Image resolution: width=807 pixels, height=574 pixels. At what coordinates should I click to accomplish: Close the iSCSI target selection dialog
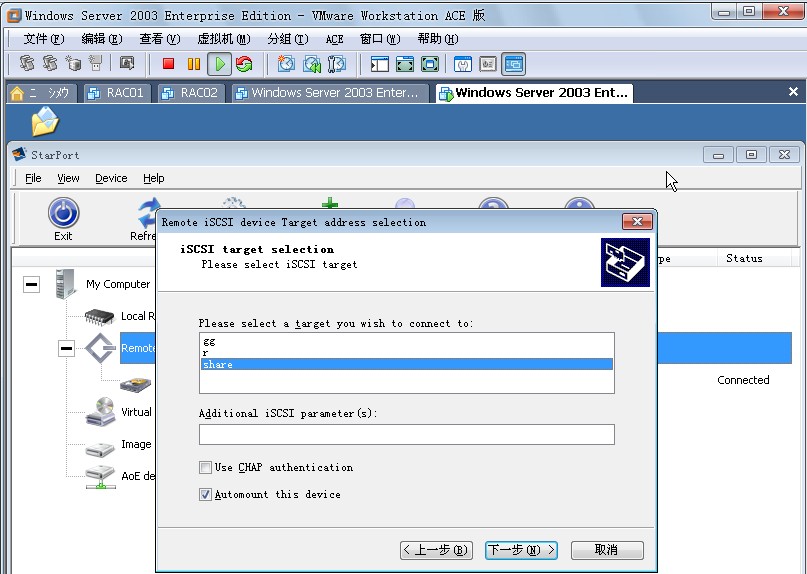click(x=637, y=221)
